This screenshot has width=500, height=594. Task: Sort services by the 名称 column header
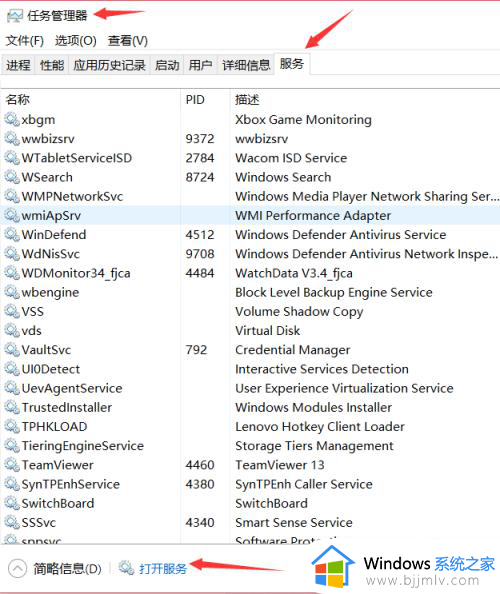pos(91,100)
